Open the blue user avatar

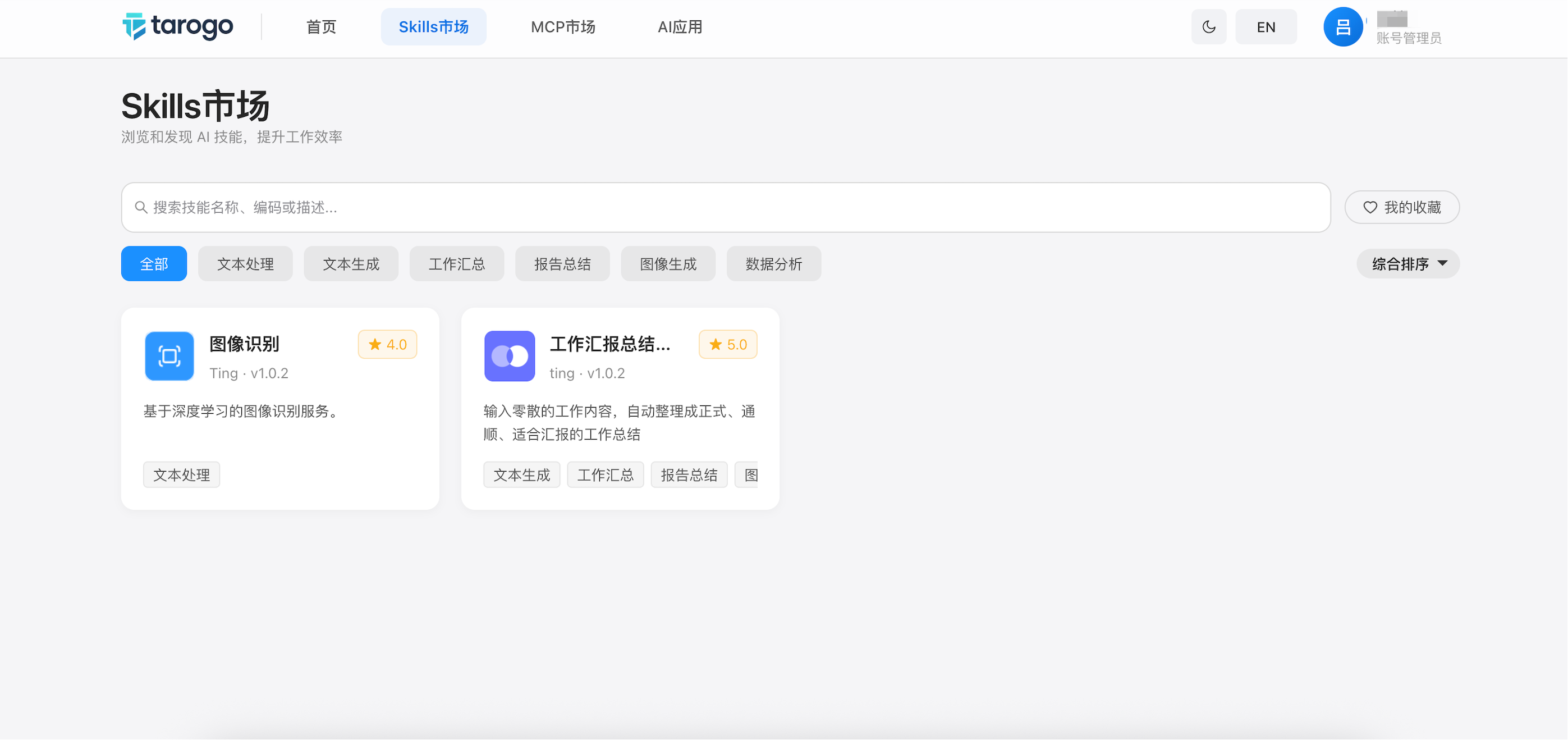pyautogui.click(x=1342, y=27)
